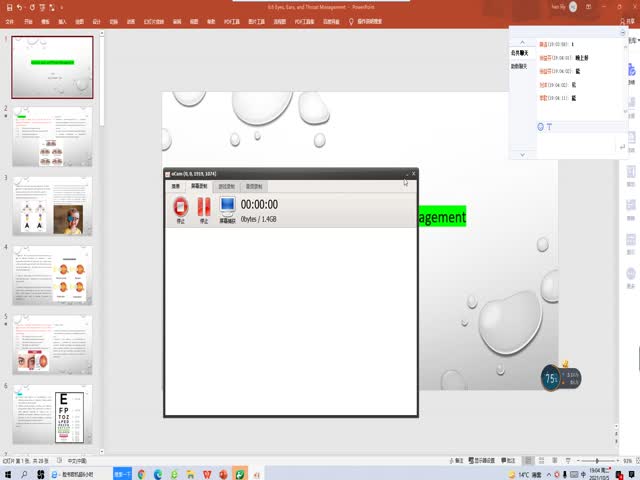Screen dimensions: 640x480
Task: Open the Slide Show ribbon tab
Action: 156,20
